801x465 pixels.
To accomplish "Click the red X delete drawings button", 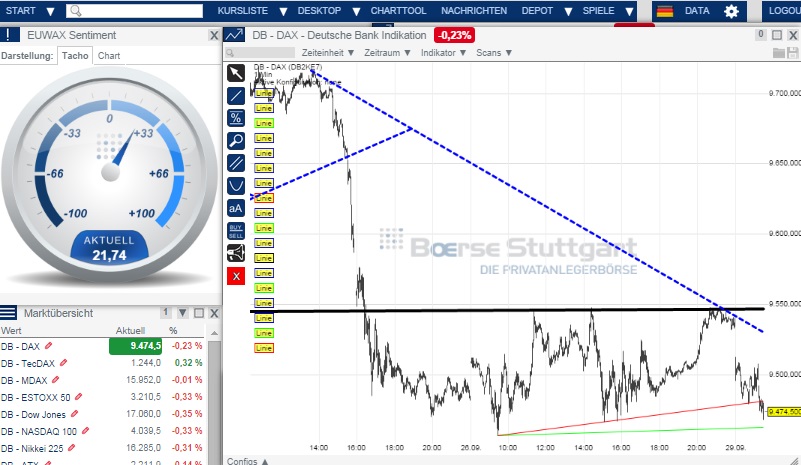I will pos(235,276).
